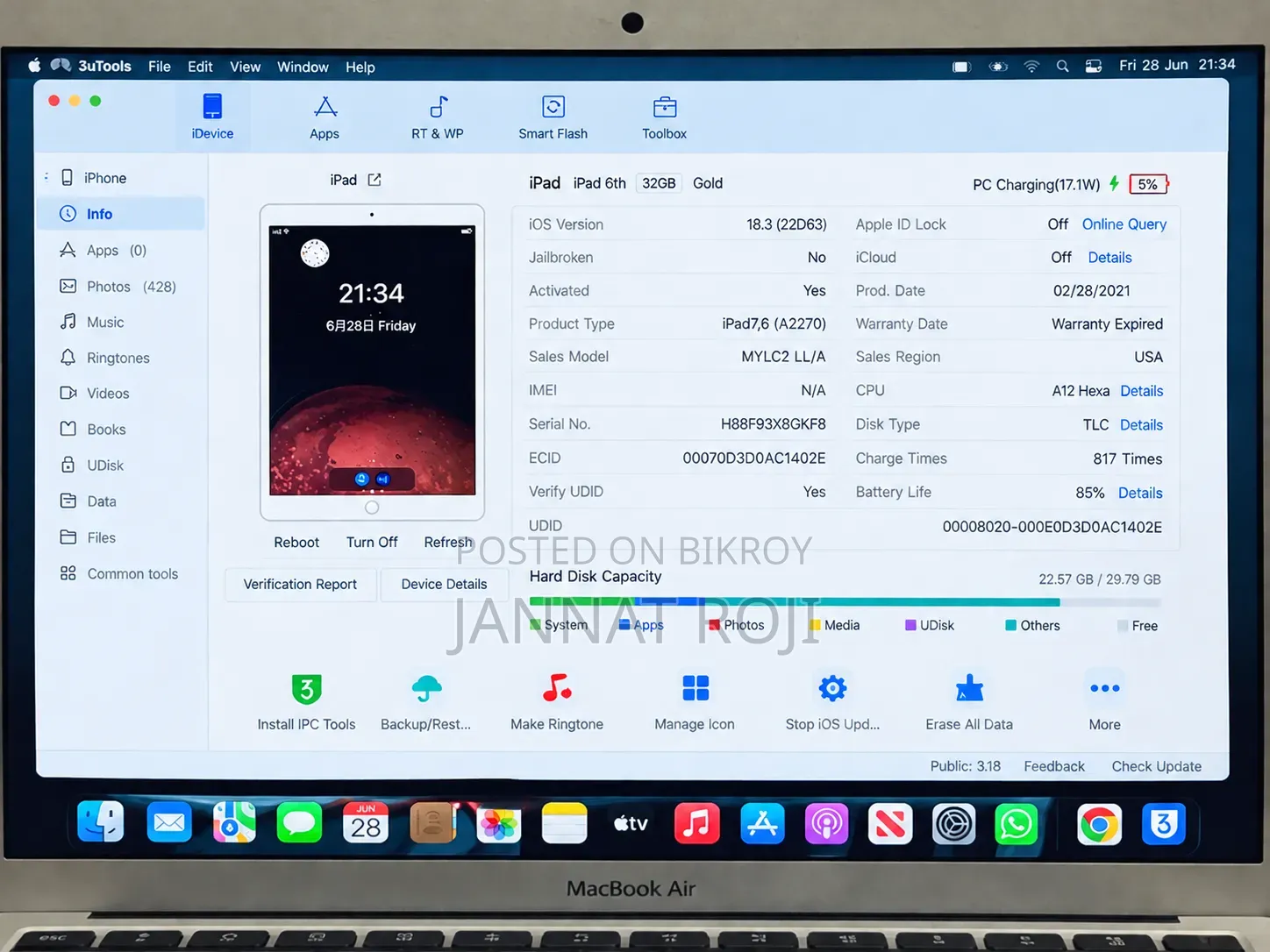Open Photos app from the dock

pos(498,824)
